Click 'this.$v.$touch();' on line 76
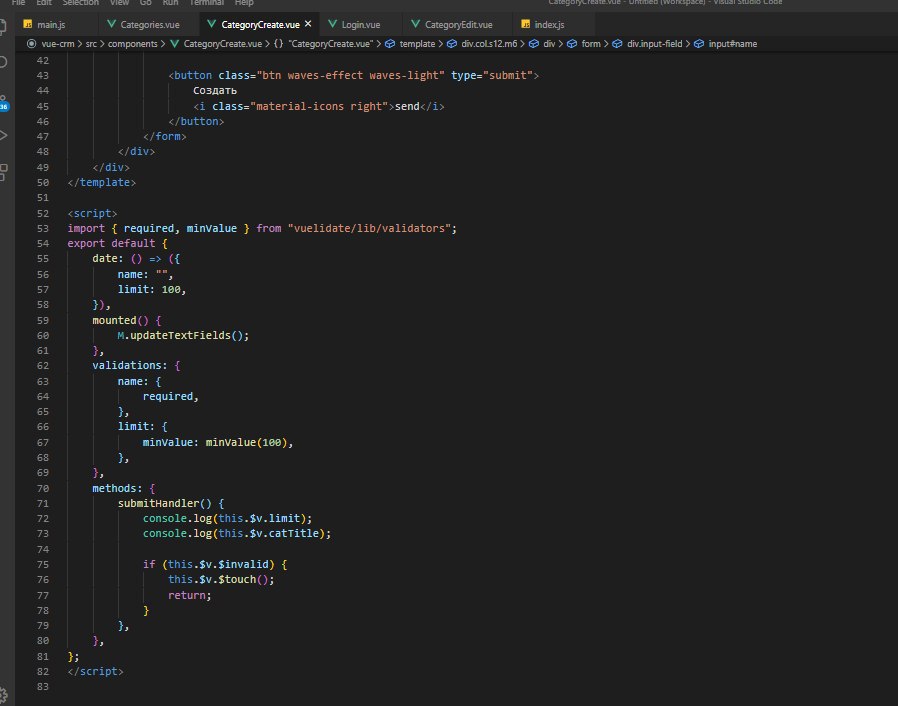The height and width of the screenshot is (706, 898). click(221, 579)
